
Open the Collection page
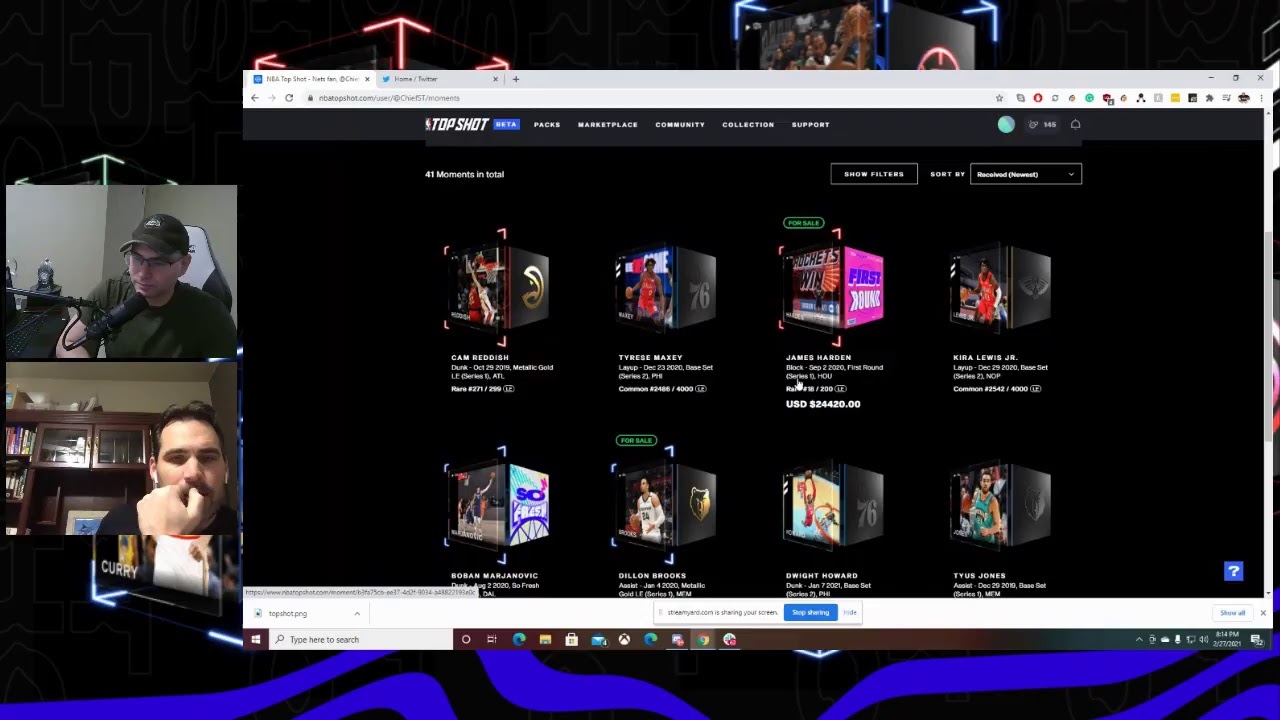748,125
